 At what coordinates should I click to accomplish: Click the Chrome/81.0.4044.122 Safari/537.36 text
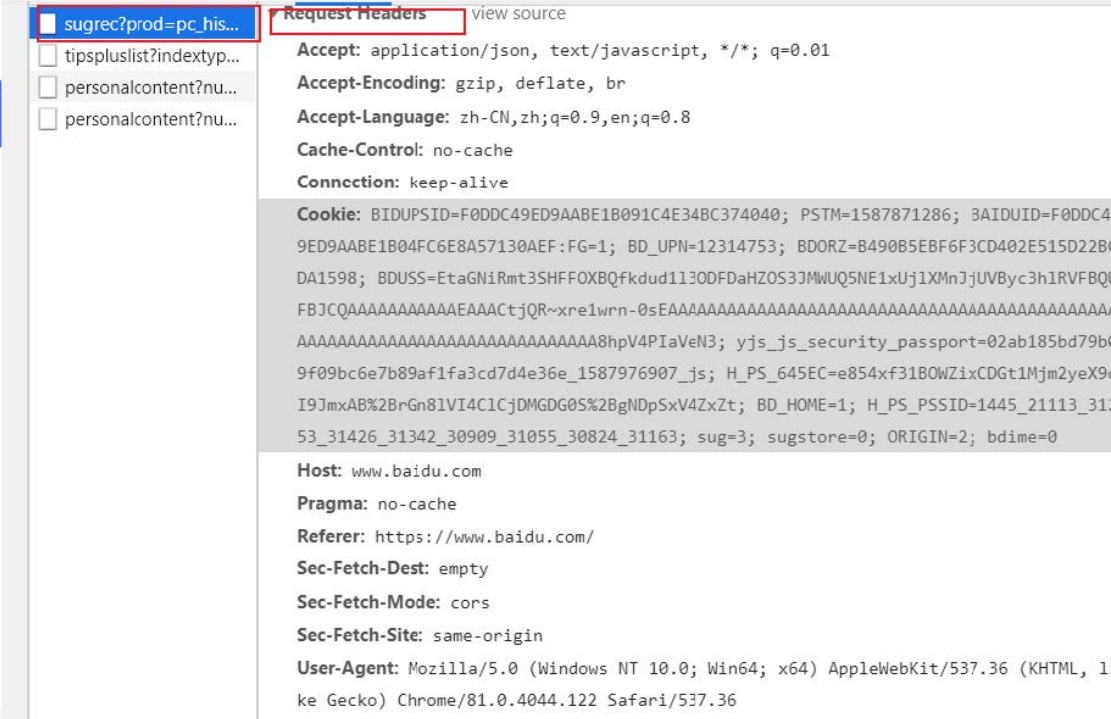coord(566,701)
